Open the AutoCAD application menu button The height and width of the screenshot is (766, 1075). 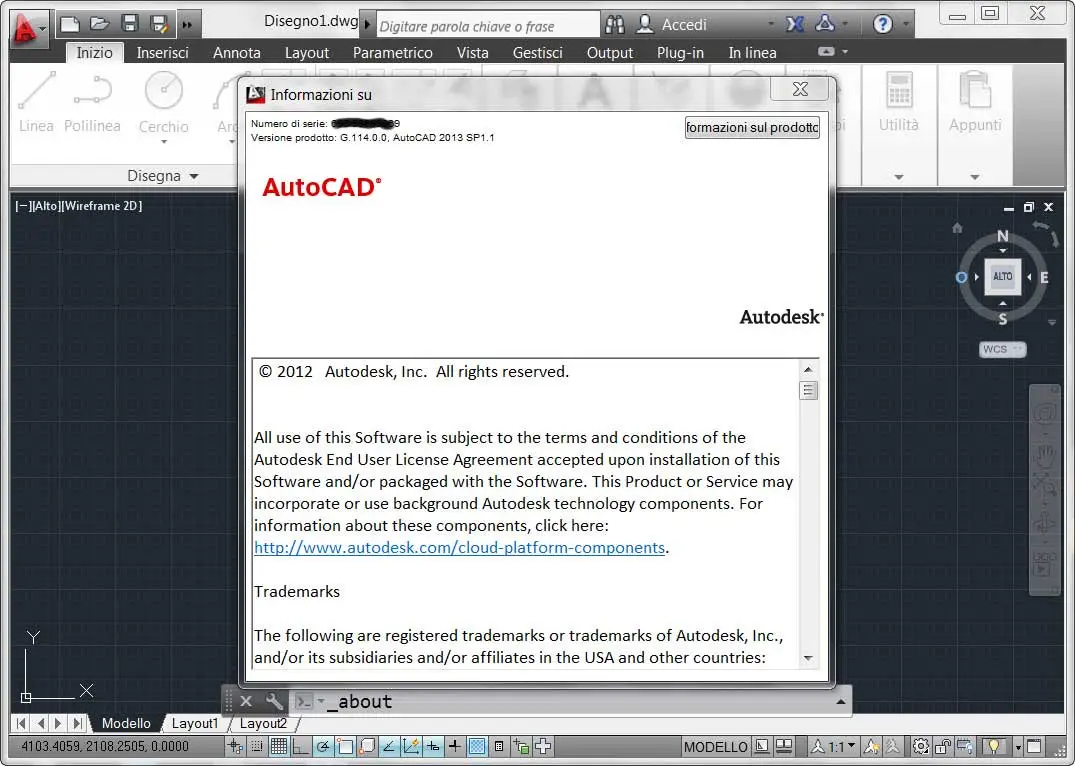[x=29, y=28]
